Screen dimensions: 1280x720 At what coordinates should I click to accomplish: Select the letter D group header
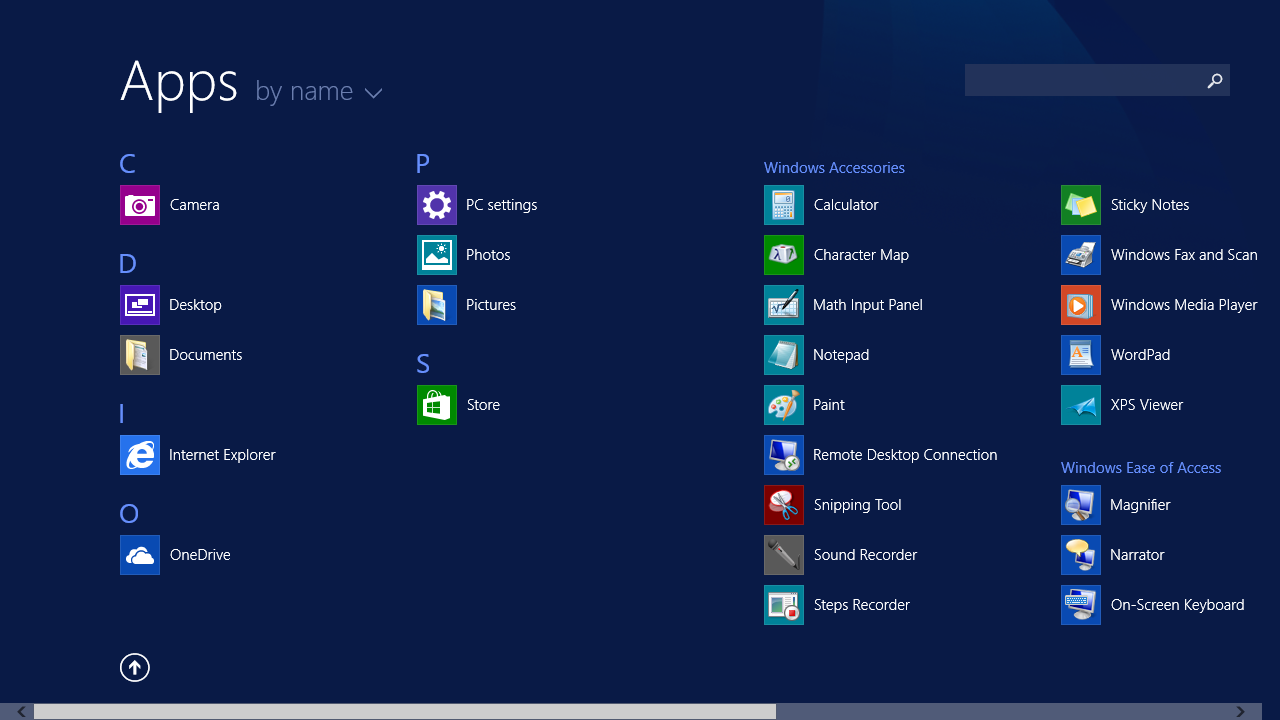coord(127,264)
